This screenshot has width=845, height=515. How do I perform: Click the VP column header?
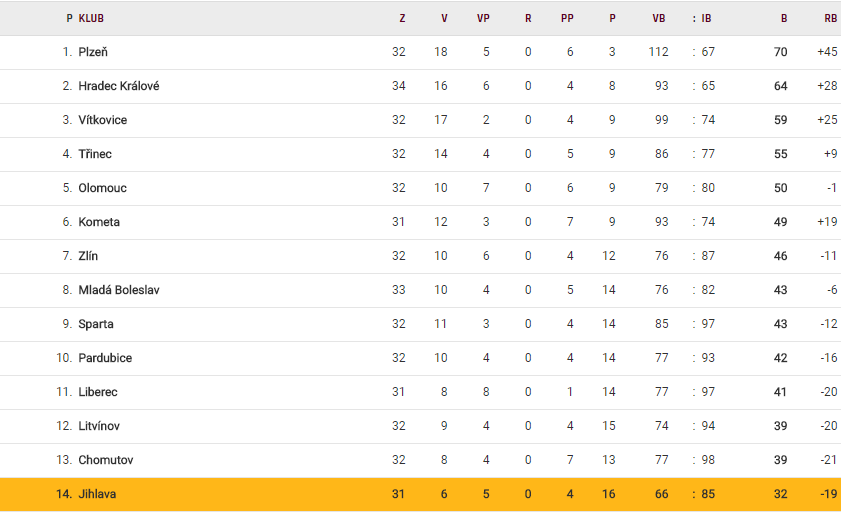pos(483,18)
